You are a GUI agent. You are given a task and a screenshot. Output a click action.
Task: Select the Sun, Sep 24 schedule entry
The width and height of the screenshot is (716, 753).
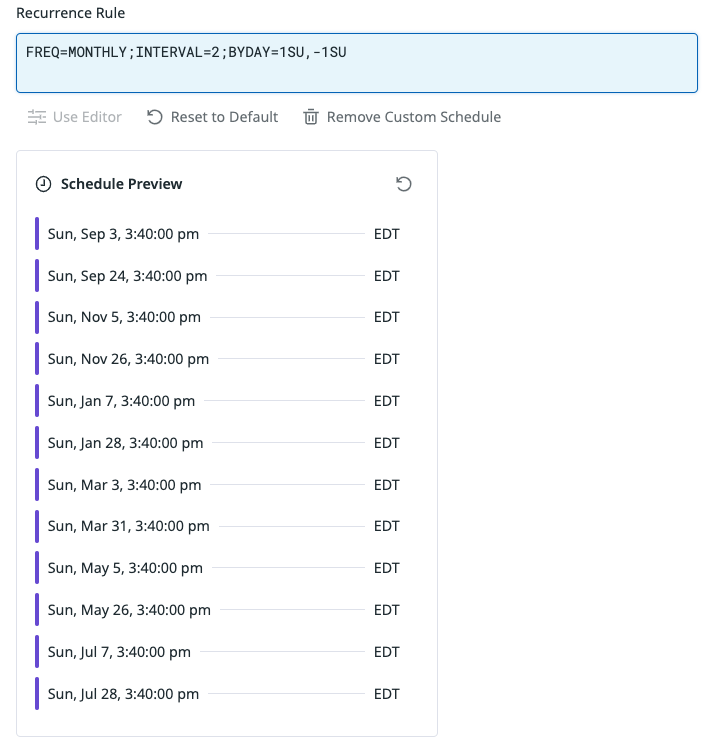218,276
